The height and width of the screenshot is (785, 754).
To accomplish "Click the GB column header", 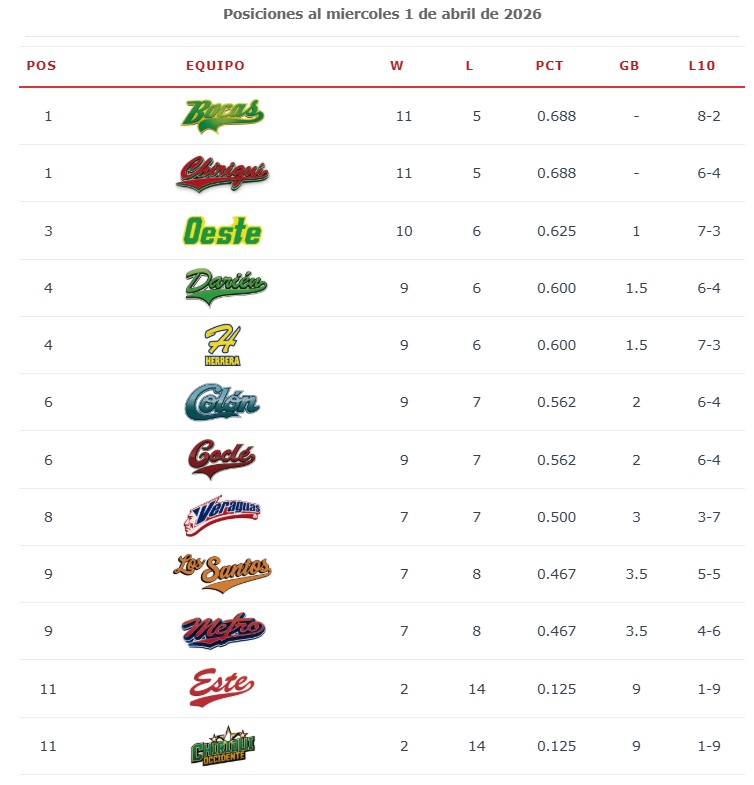I will coord(629,66).
